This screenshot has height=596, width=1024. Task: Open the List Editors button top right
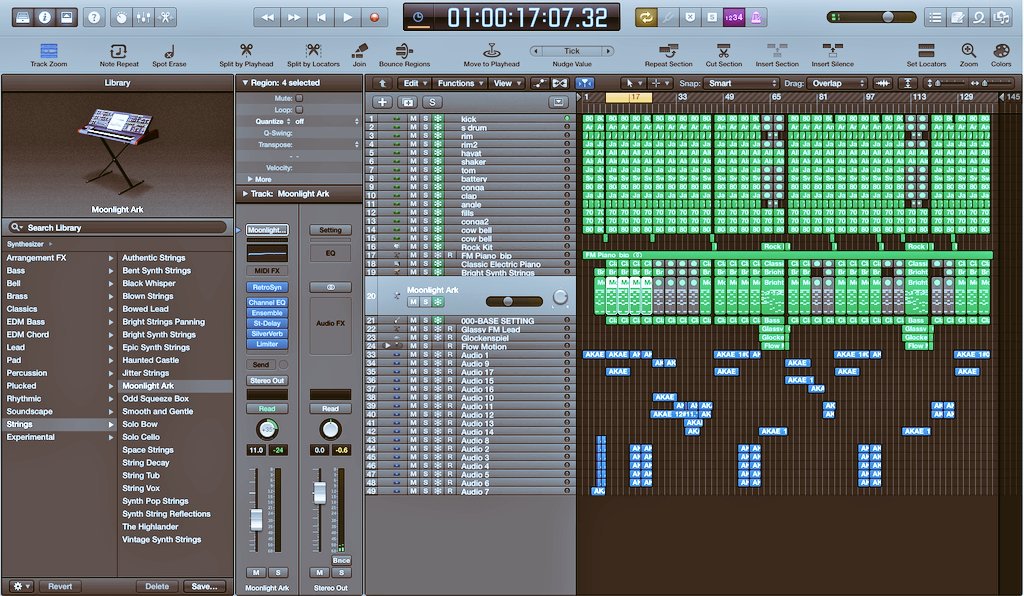coord(935,18)
